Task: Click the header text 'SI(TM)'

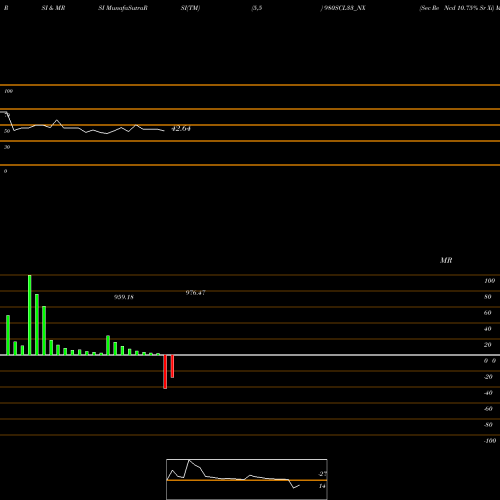Action: click(x=190, y=8)
